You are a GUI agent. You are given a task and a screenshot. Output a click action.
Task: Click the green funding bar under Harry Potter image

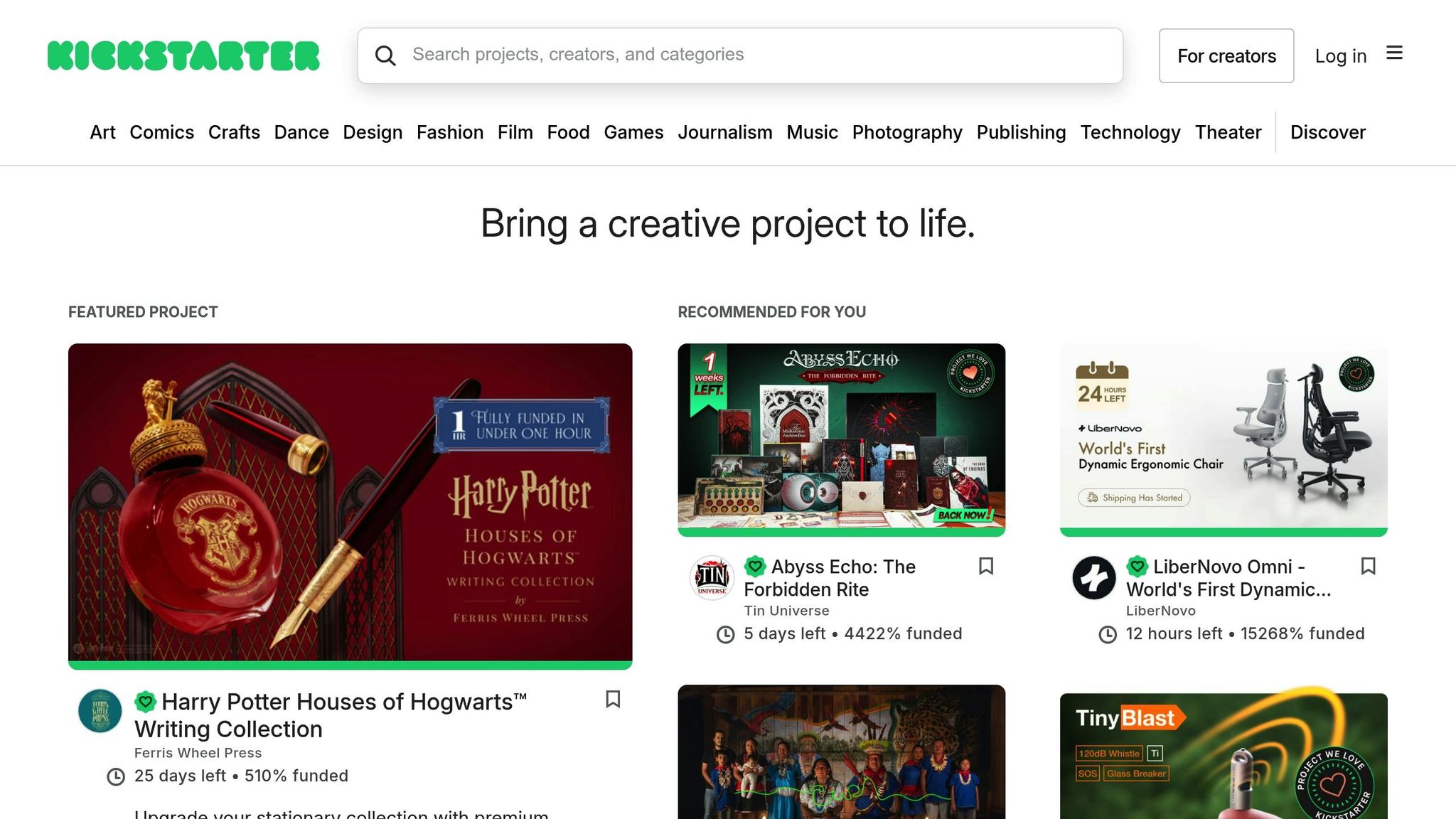[350, 665]
